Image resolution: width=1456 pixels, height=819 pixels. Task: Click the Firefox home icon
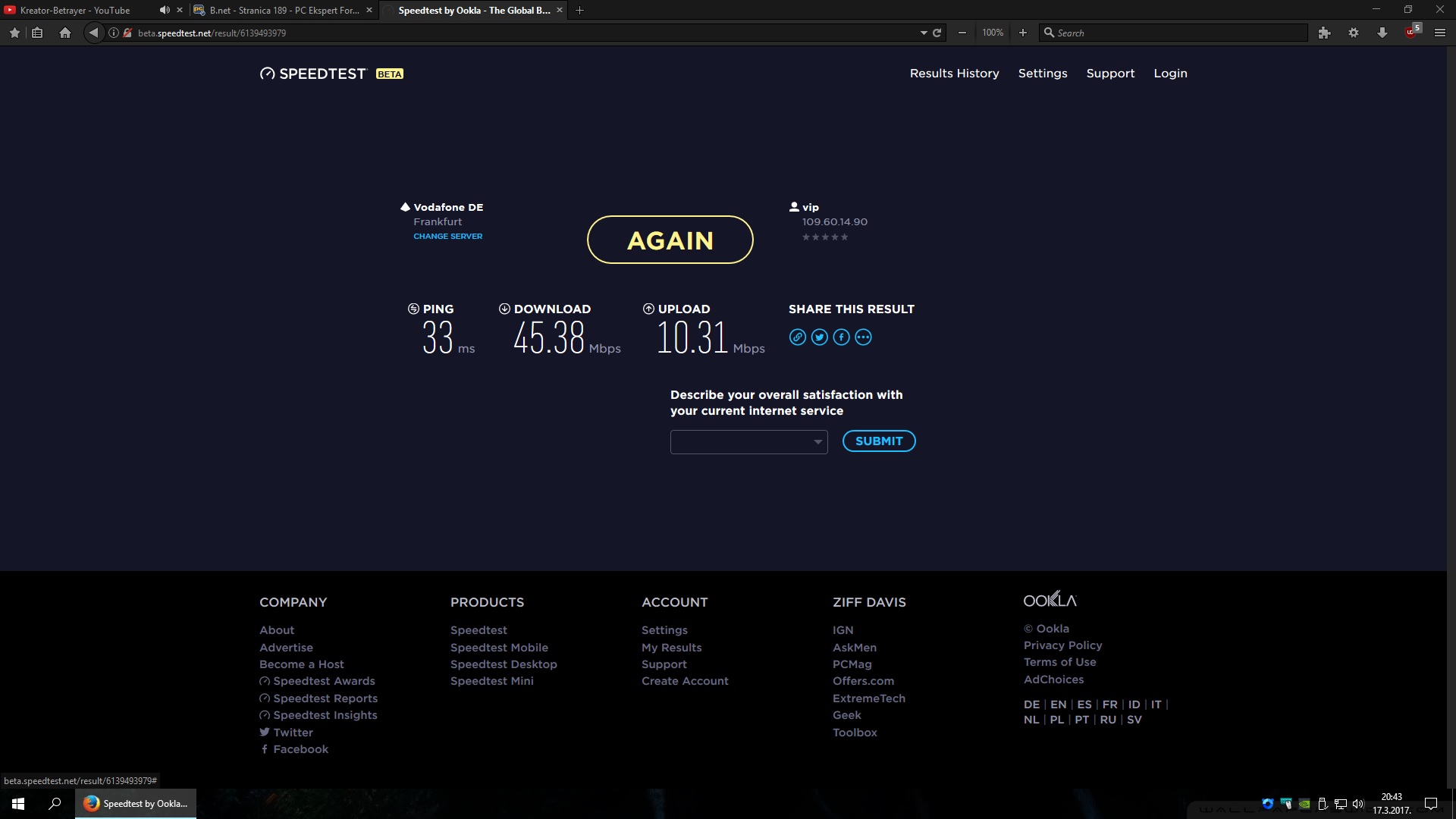tap(65, 33)
